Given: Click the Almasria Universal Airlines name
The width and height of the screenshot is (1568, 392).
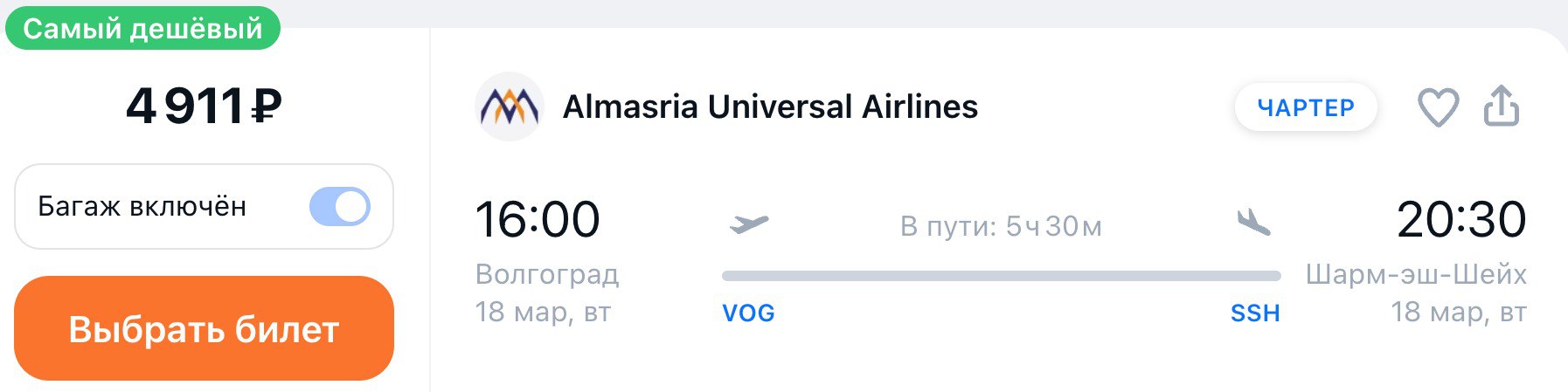Looking at the screenshot, I should click(770, 107).
